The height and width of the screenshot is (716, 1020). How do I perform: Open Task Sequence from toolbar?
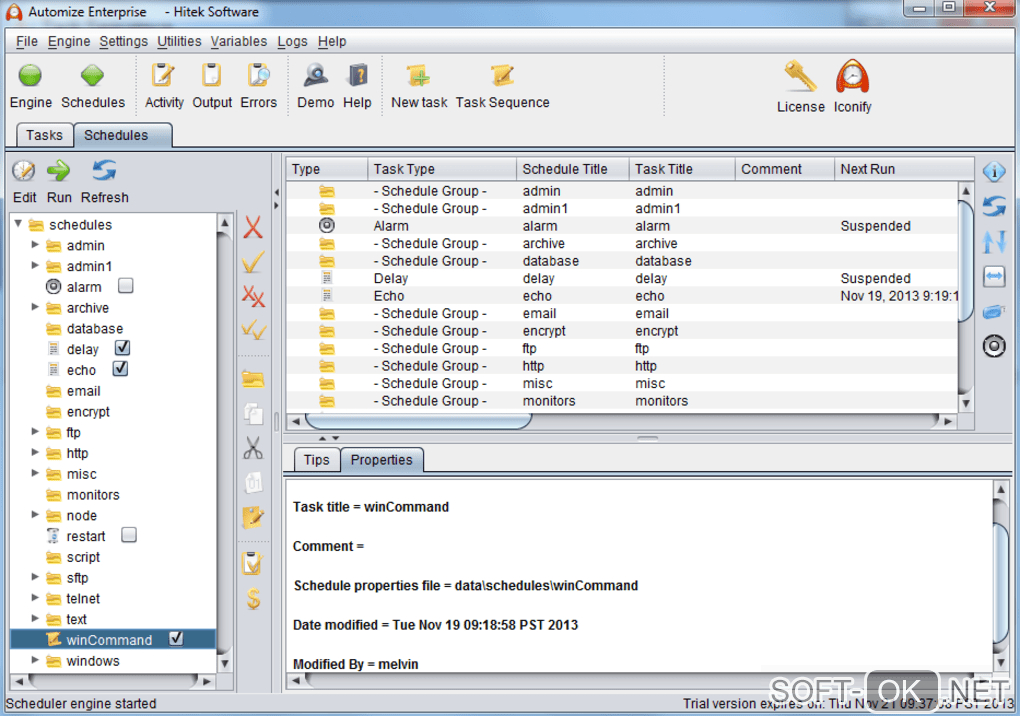(502, 77)
